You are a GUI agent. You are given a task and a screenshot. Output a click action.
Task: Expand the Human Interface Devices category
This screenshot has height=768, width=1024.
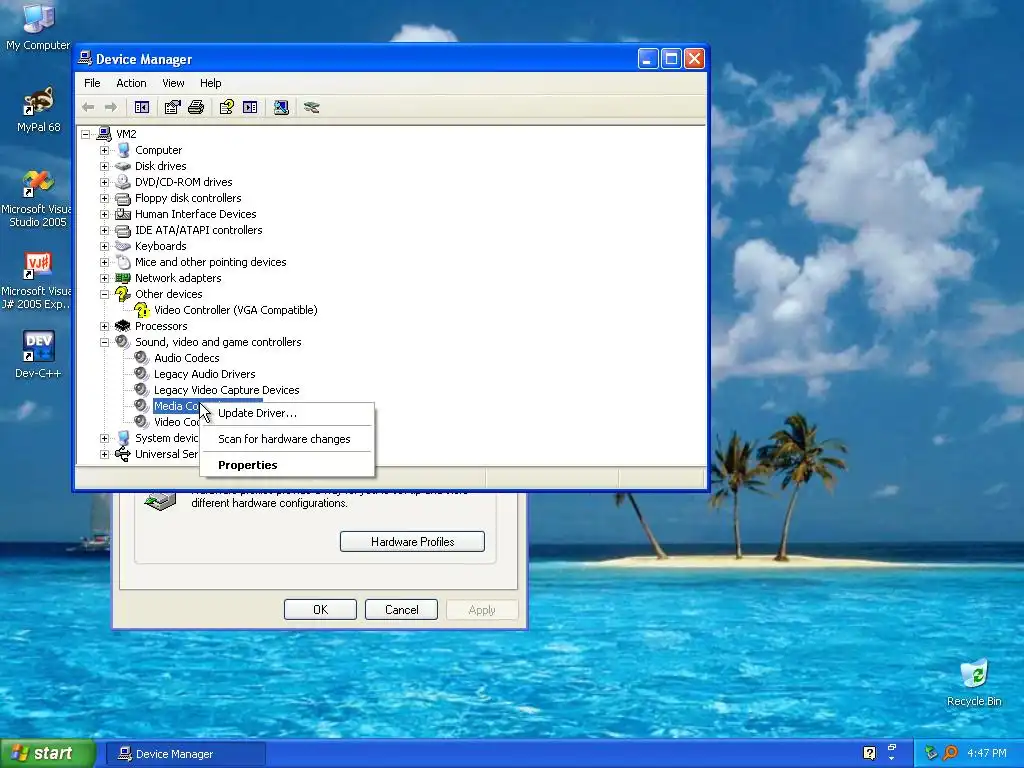[x=104, y=214]
